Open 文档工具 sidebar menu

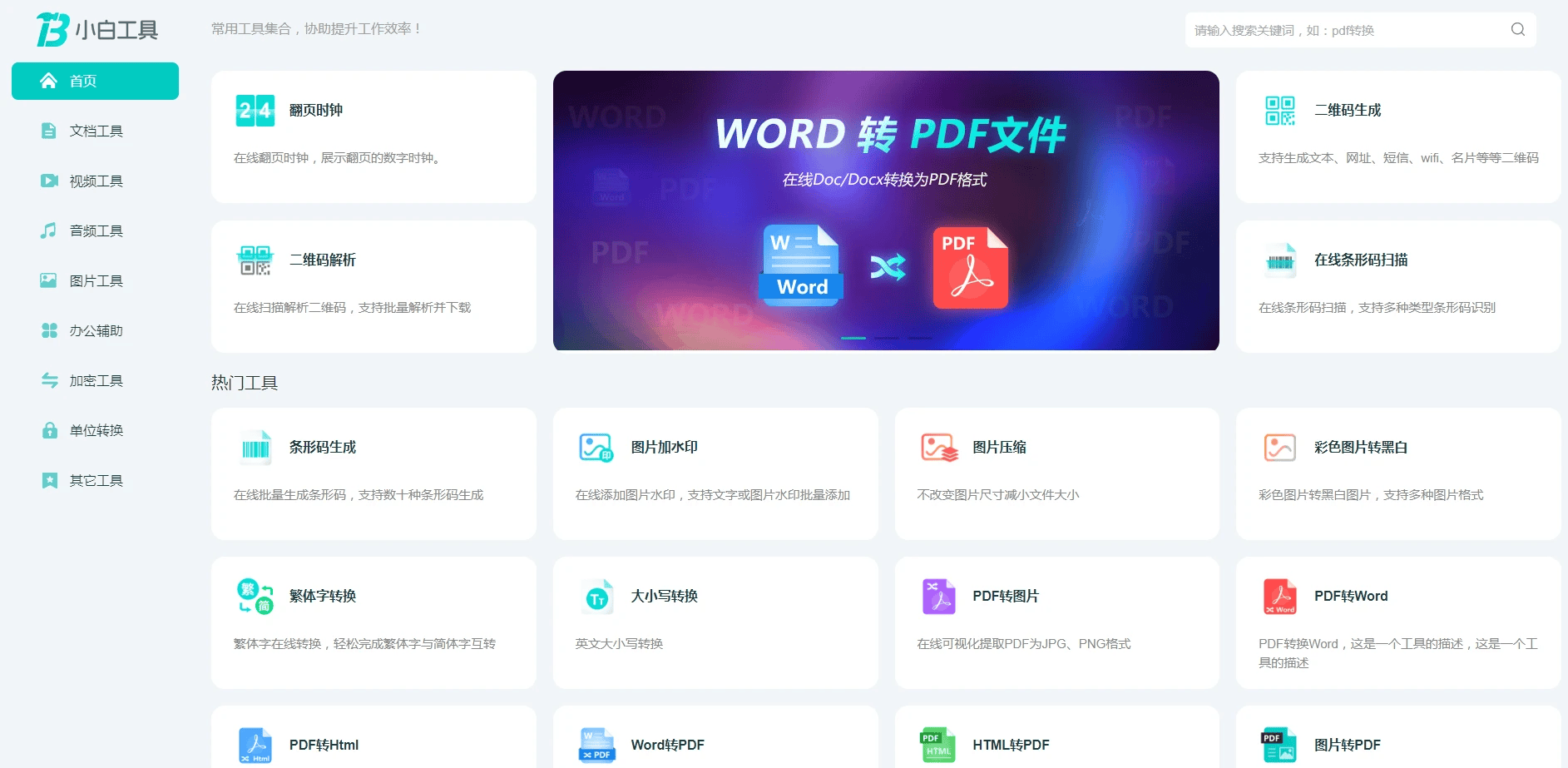point(95,131)
